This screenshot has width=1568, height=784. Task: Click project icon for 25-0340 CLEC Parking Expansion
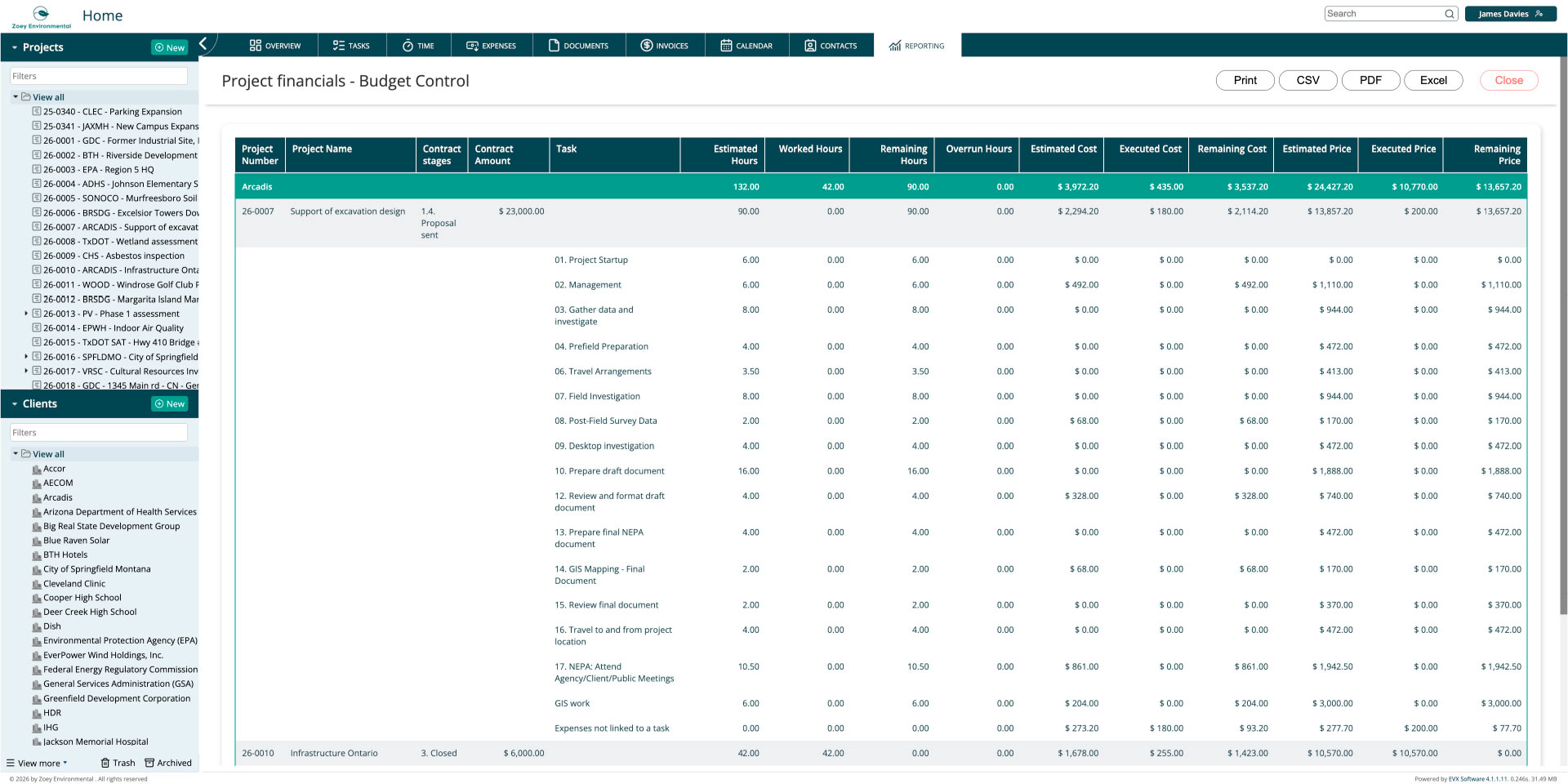(x=37, y=111)
